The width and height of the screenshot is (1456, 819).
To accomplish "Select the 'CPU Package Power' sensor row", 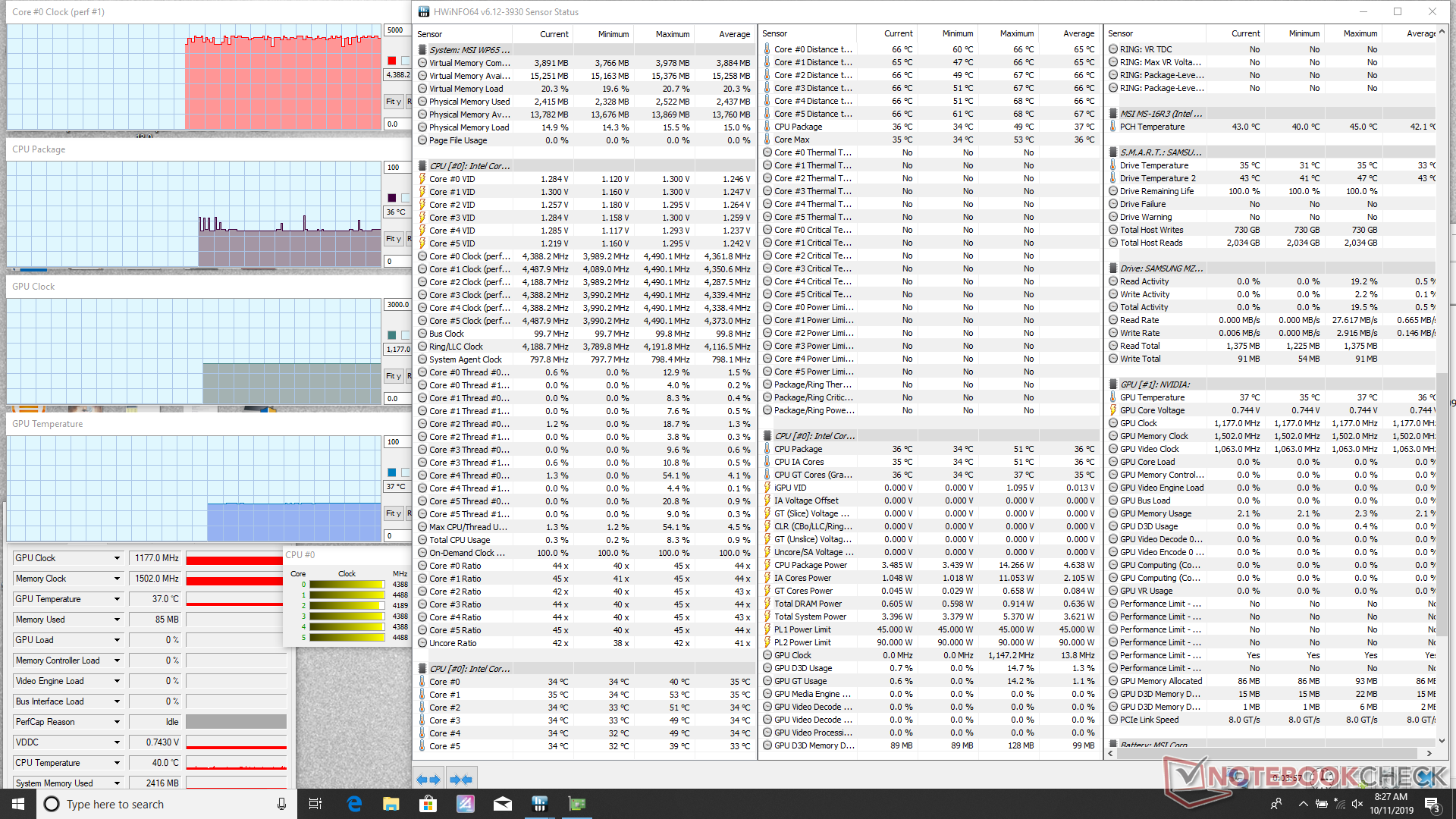I will tap(930, 565).
